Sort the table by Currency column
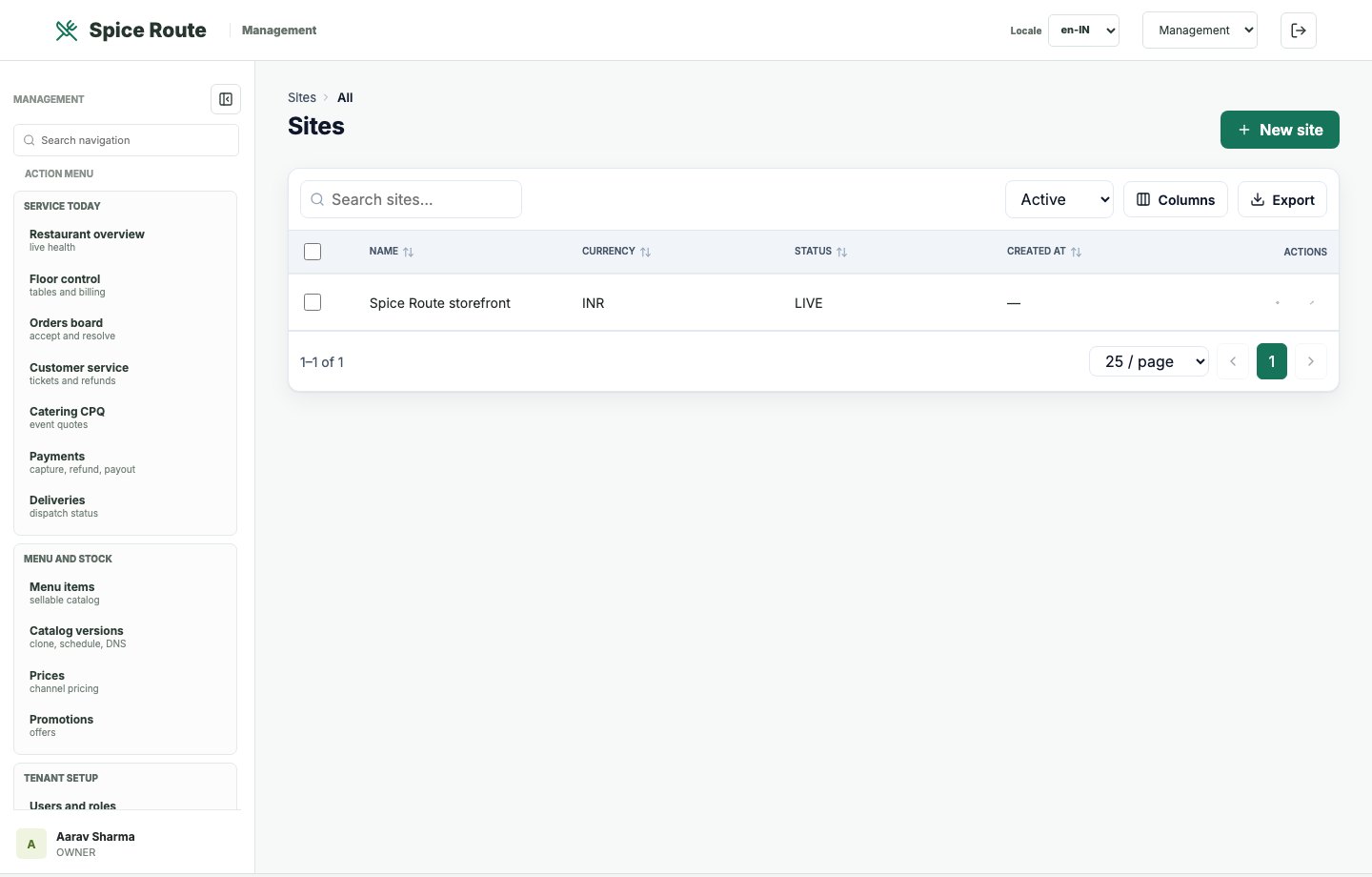1372x877 pixels. [616, 252]
